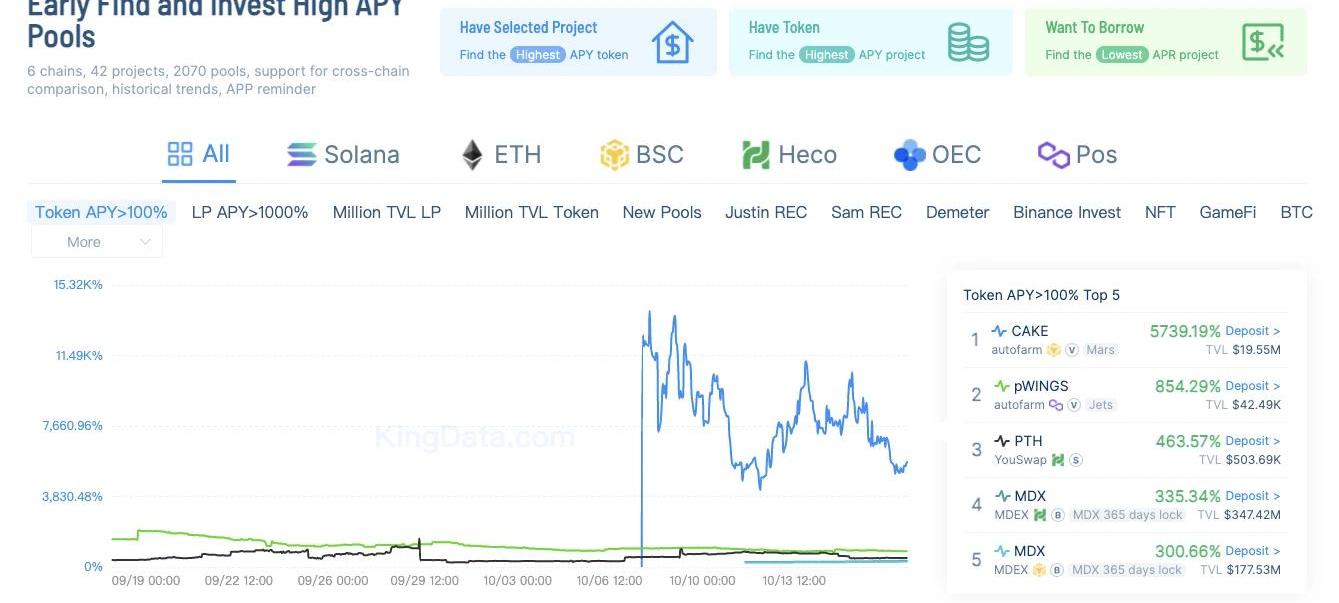Click the borrow dollar icon in Want To Borrow
The image size is (1339, 603).
click(x=1263, y=43)
